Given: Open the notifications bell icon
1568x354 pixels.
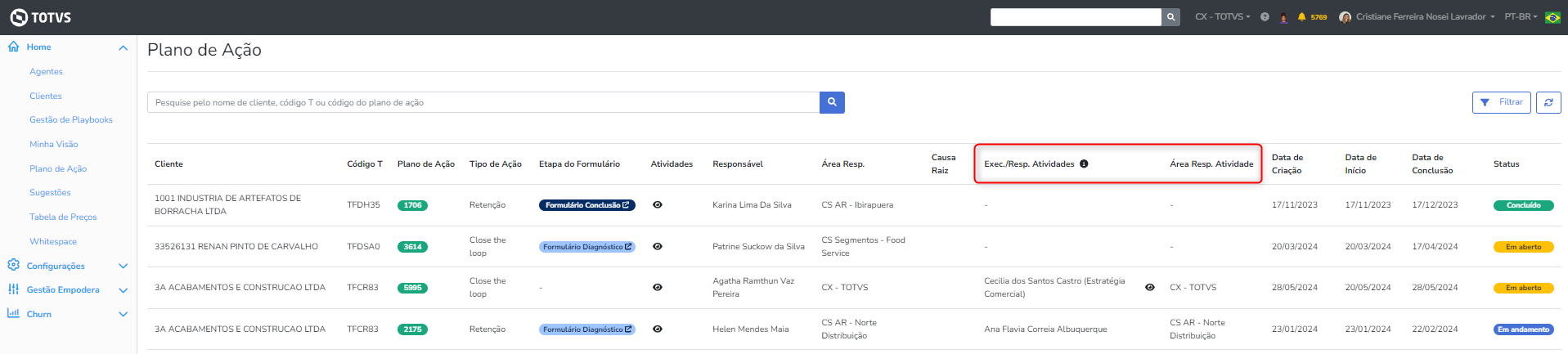Looking at the screenshot, I should pyautogui.click(x=1301, y=17).
